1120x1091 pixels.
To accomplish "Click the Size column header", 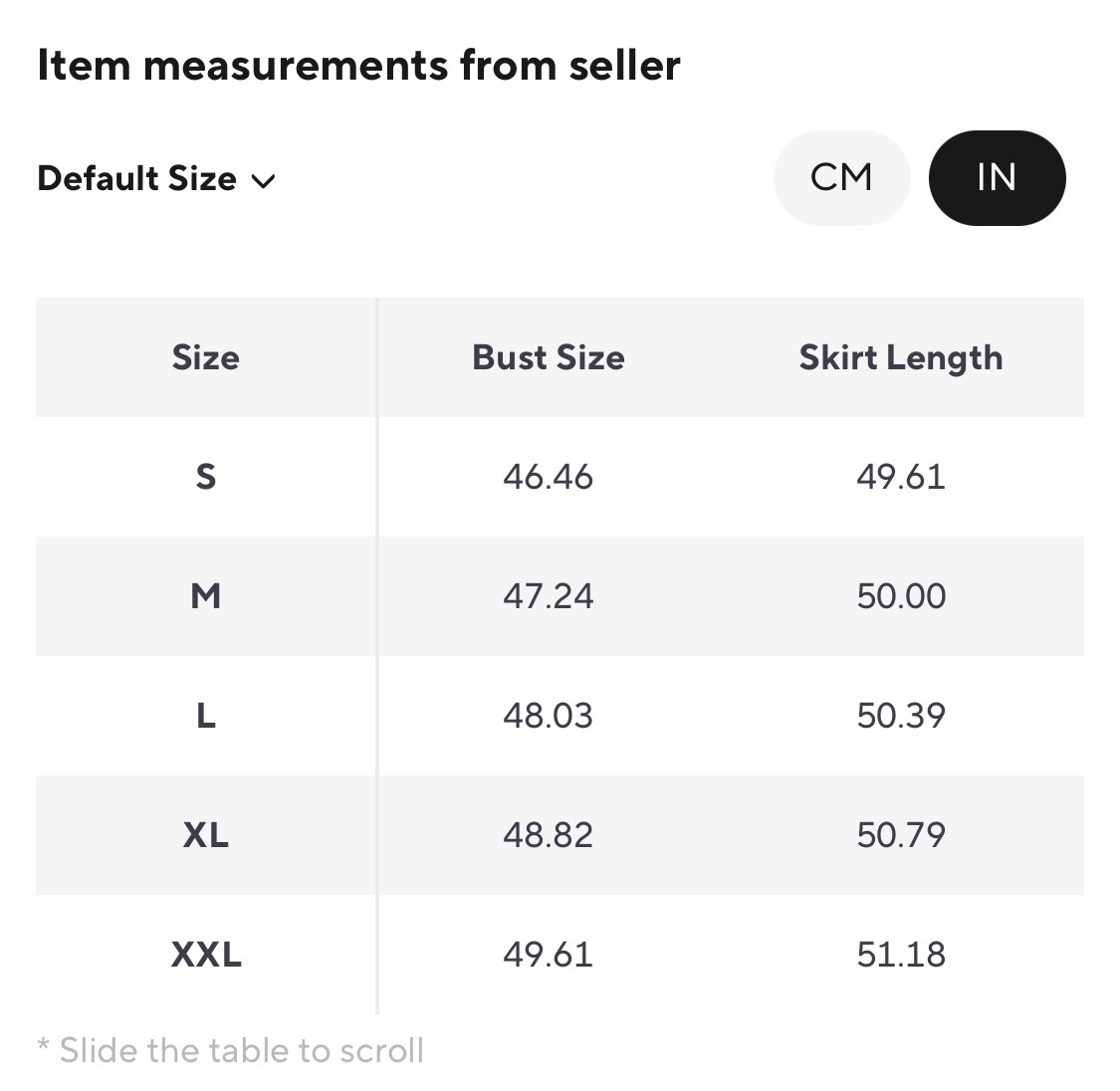I will [205, 357].
